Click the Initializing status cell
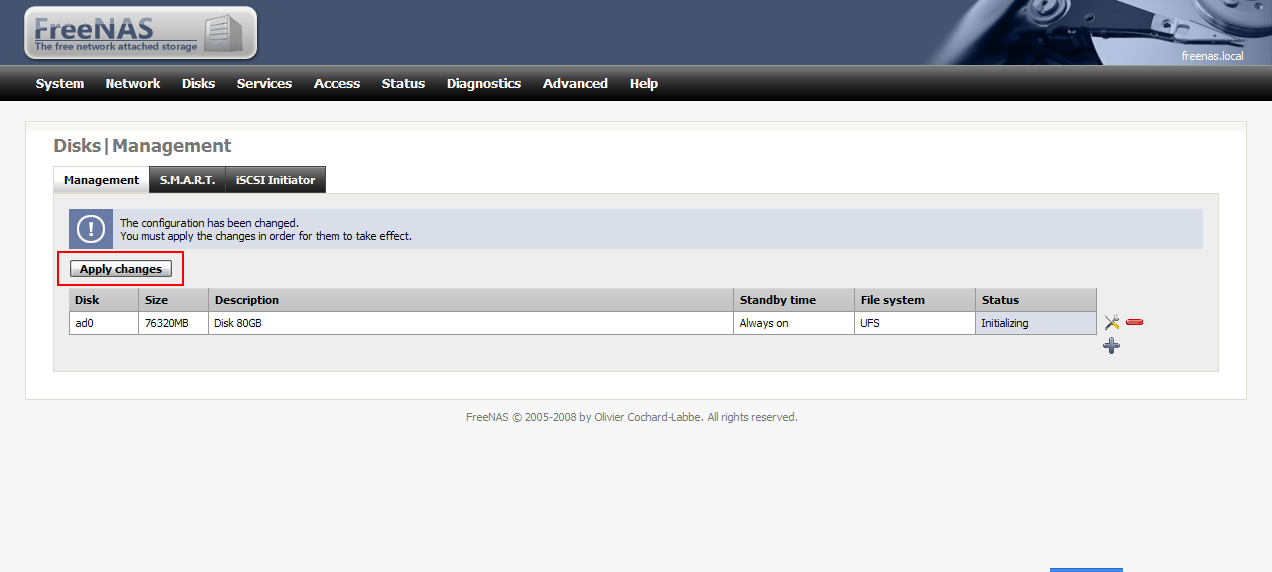Screen dimensions: 1272x572 coord(1036,323)
